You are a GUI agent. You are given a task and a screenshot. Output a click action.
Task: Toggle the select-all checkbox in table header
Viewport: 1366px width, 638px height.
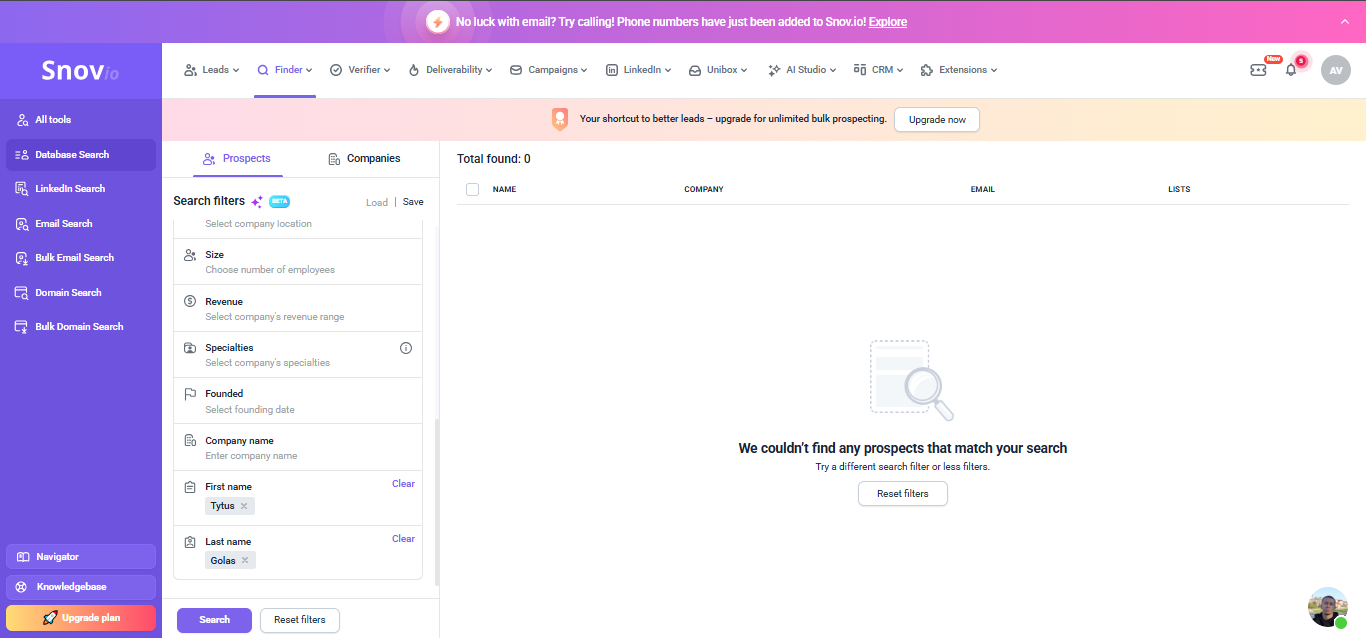[x=473, y=189]
